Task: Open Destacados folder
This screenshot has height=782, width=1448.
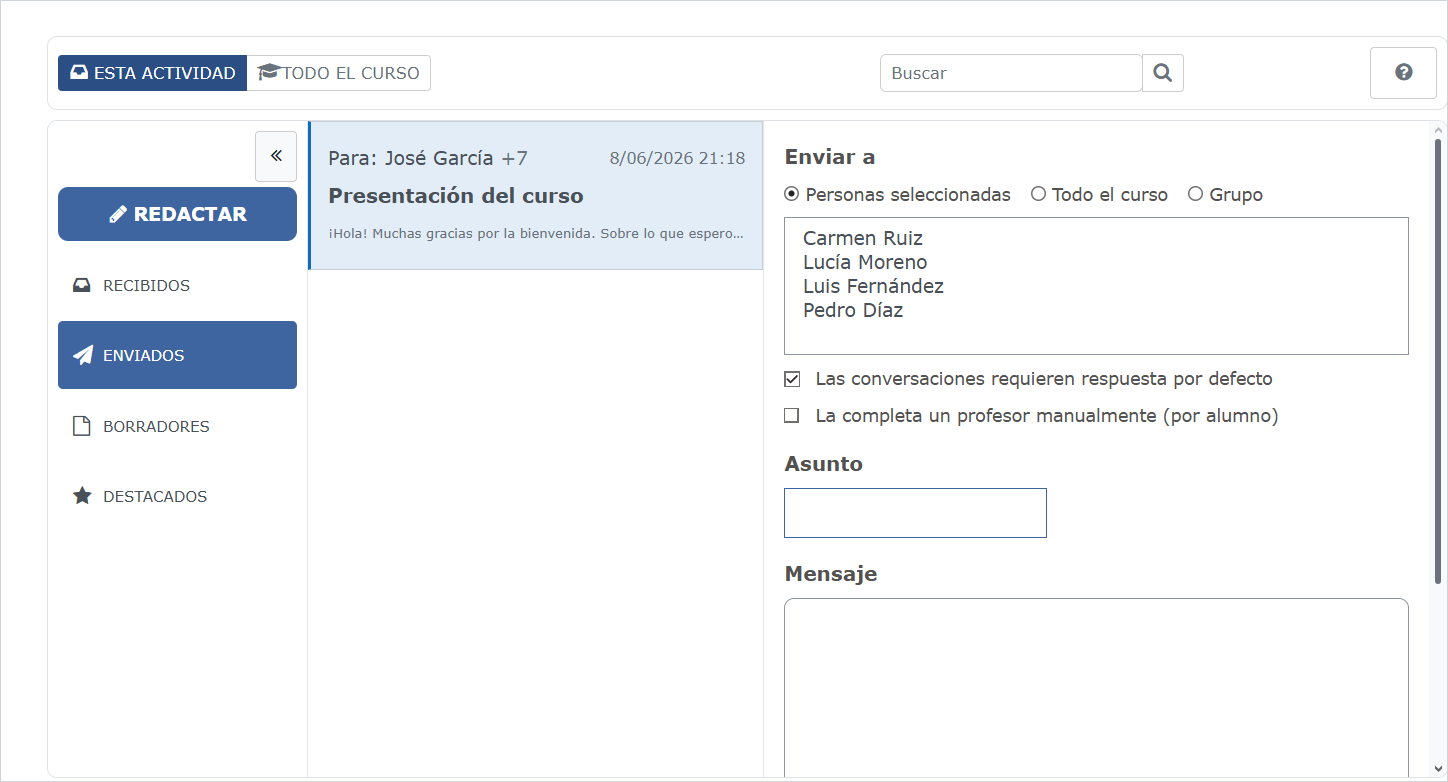Action: pyautogui.click(x=177, y=496)
